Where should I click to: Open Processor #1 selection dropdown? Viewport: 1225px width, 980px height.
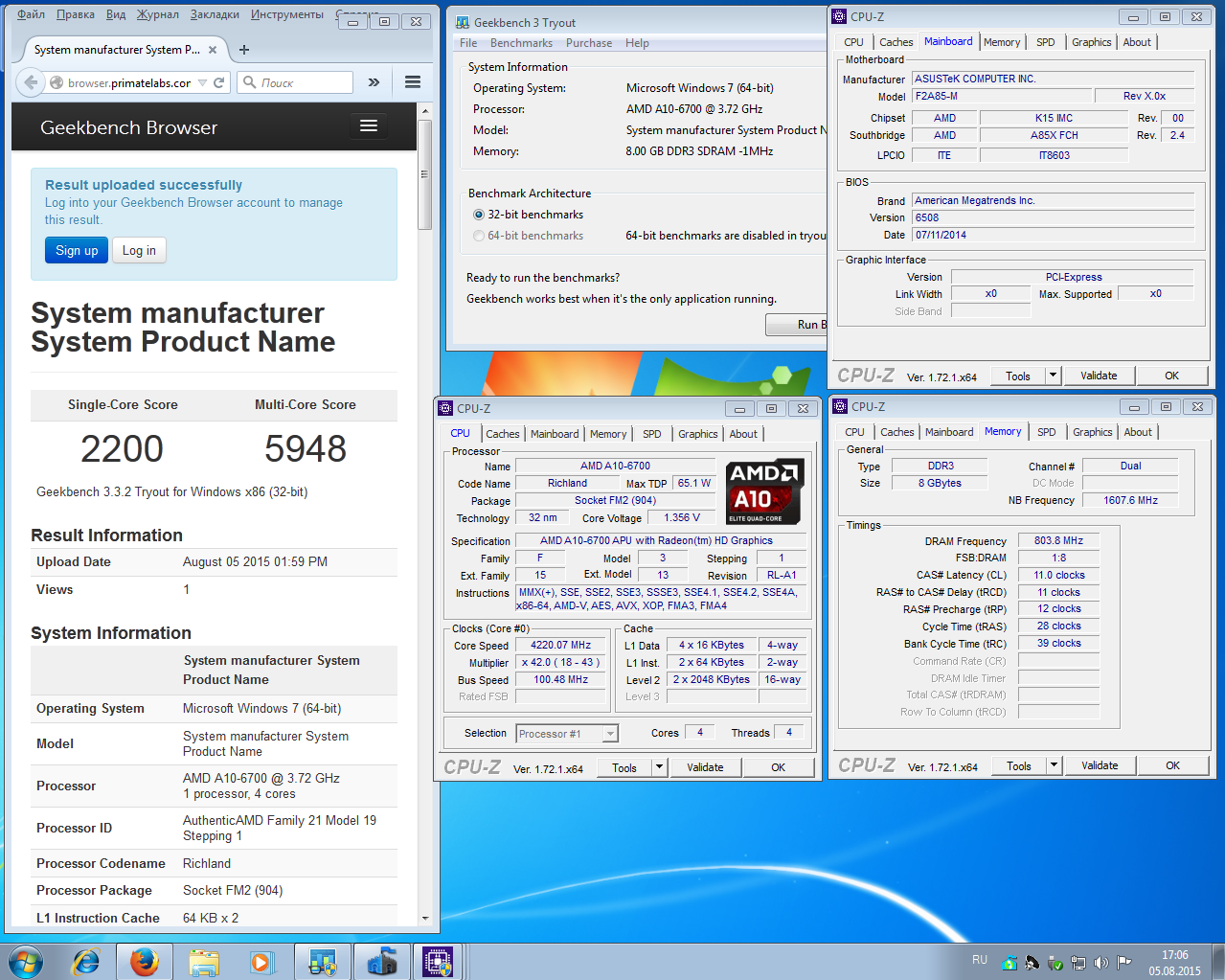point(610,734)
